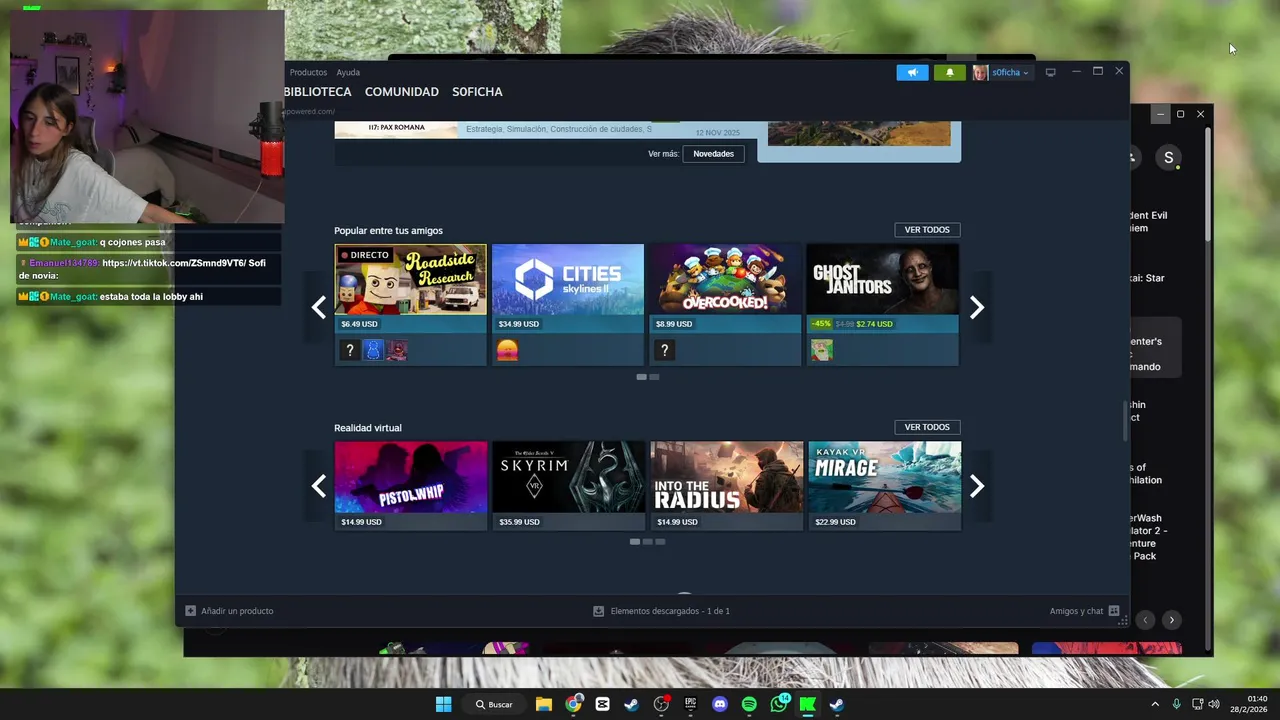The width and height of the screenshot is (1280, 720).
Task: Select second page dot of friends-popular carousel
Action: [x=654, y=377]
